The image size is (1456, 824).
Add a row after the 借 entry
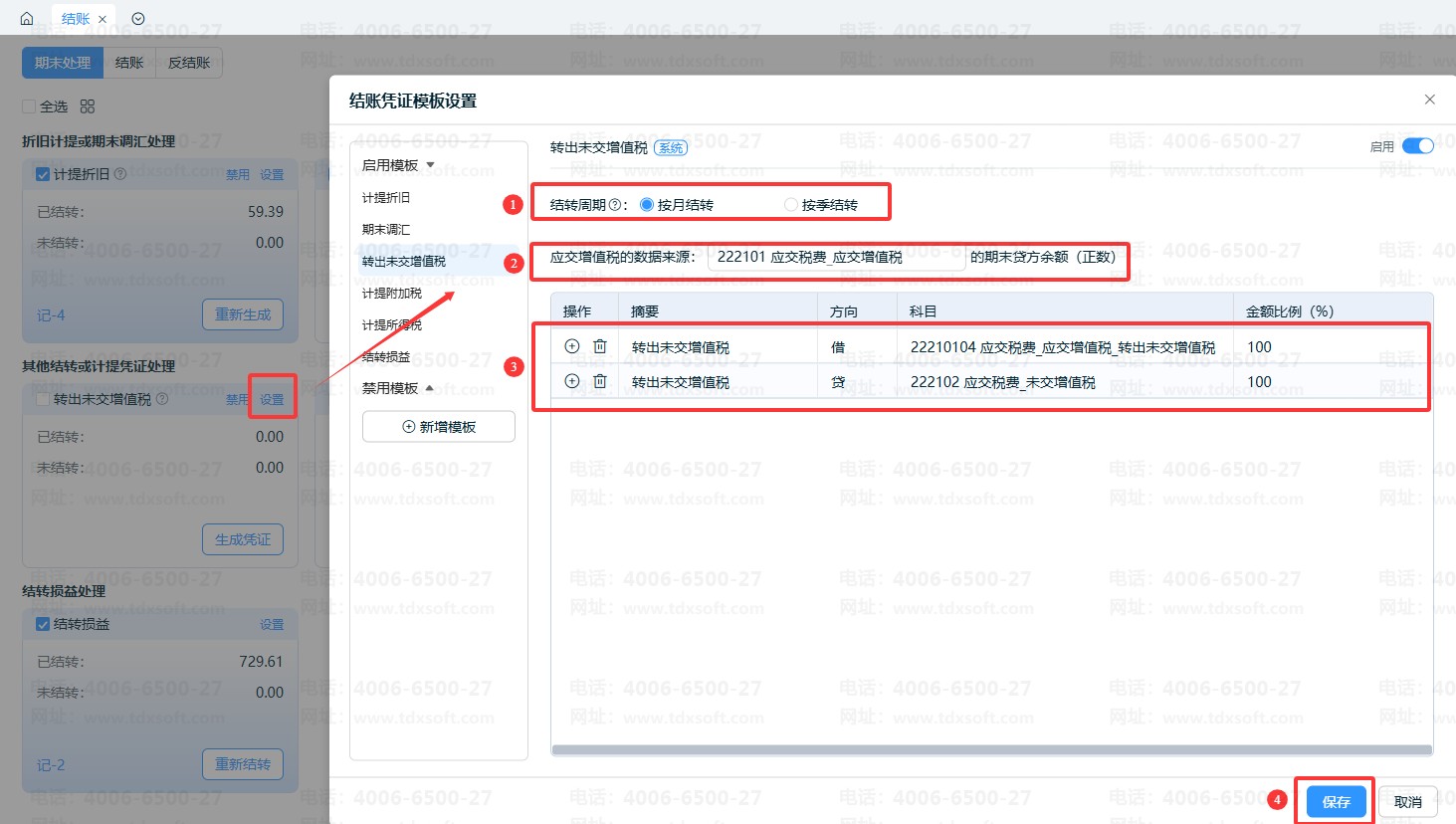tap(572, 346)
